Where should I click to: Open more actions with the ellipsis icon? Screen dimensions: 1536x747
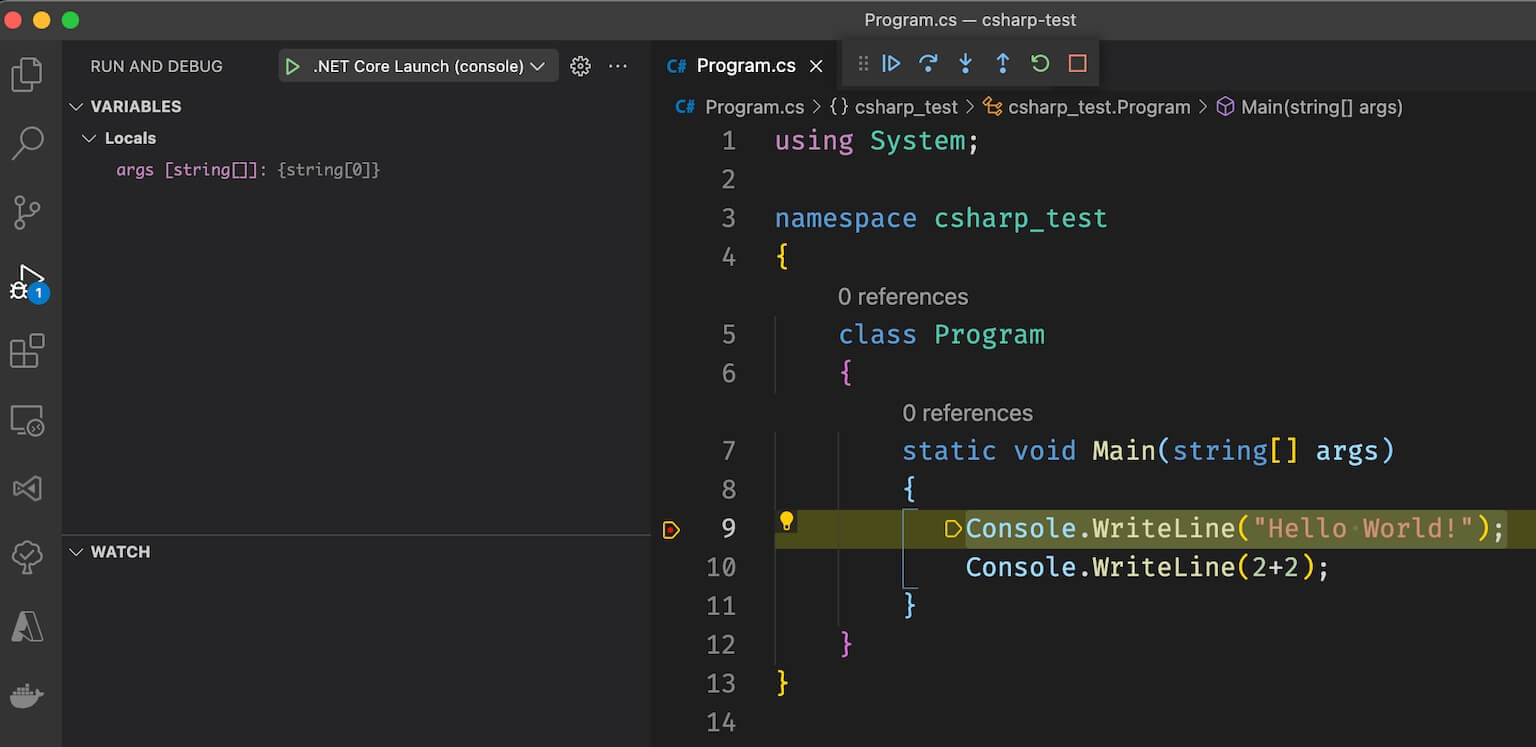618,66
